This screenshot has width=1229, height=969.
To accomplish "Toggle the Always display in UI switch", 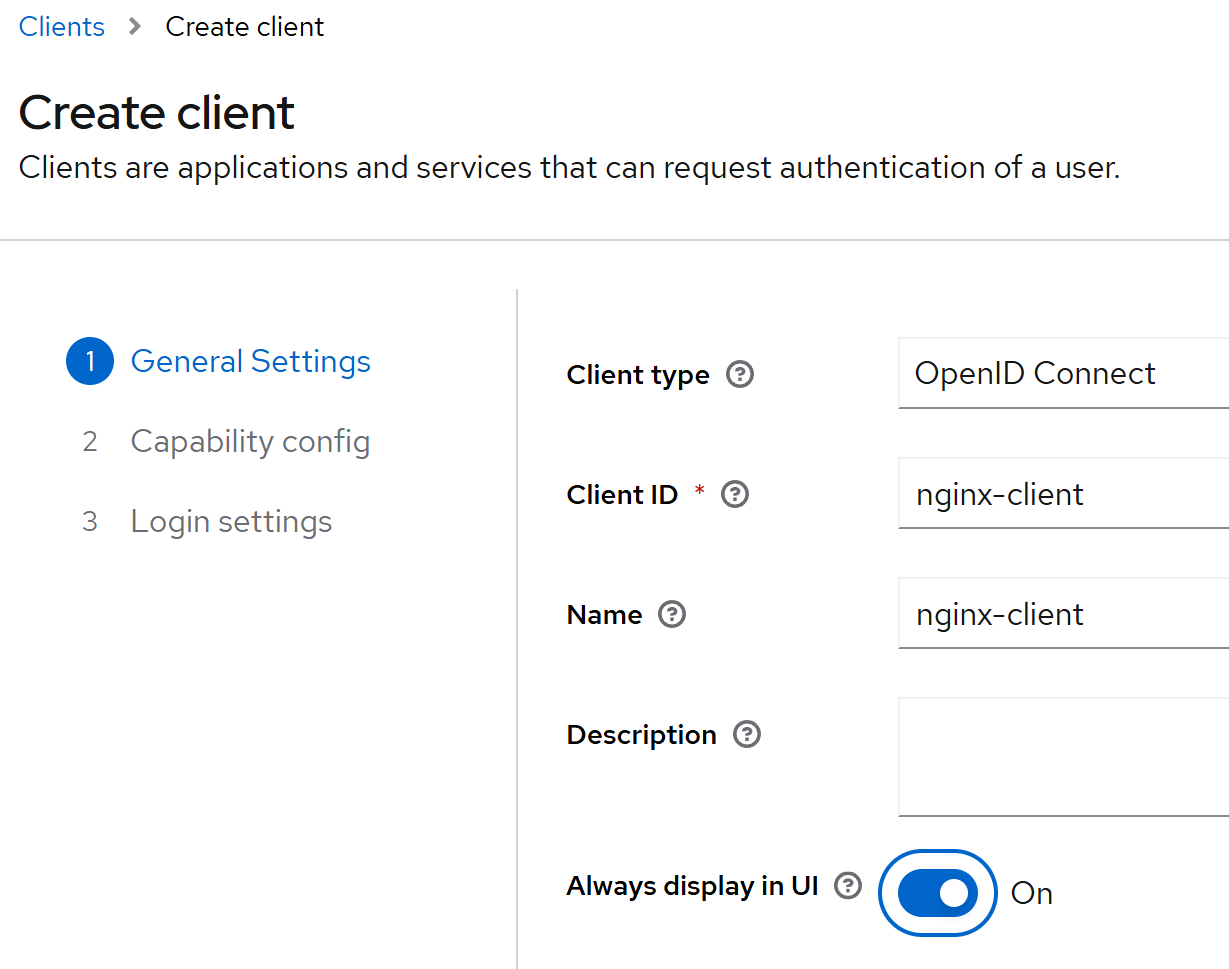I will tap(938, 893).
